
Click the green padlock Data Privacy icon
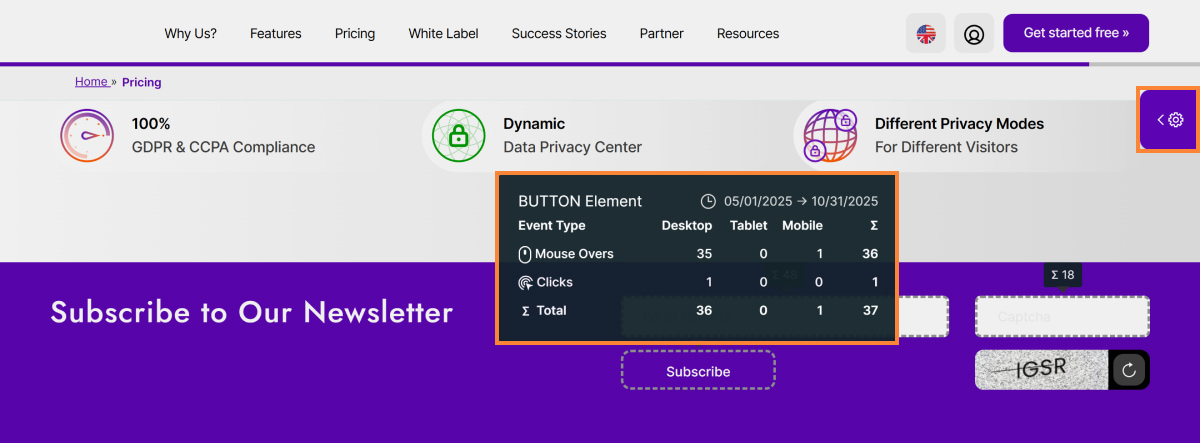[458, 136]
